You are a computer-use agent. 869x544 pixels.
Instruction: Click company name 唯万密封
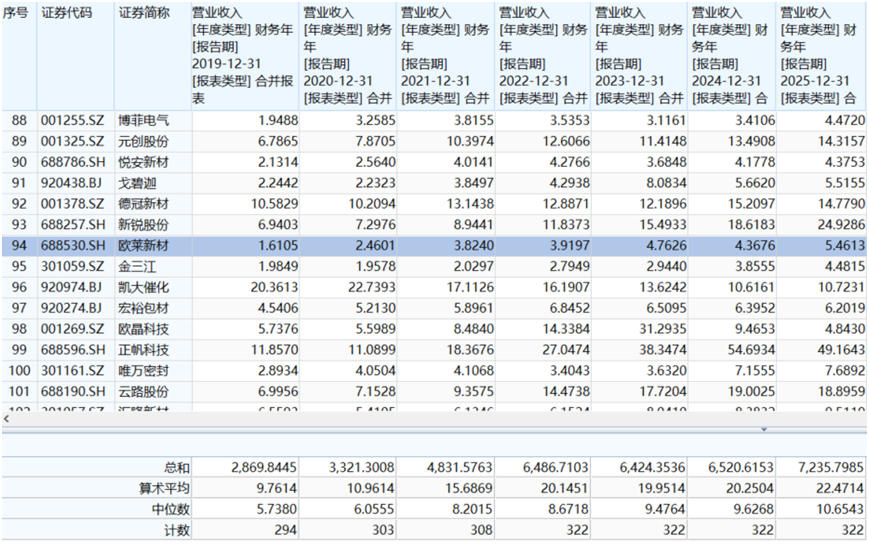point(144,371)
